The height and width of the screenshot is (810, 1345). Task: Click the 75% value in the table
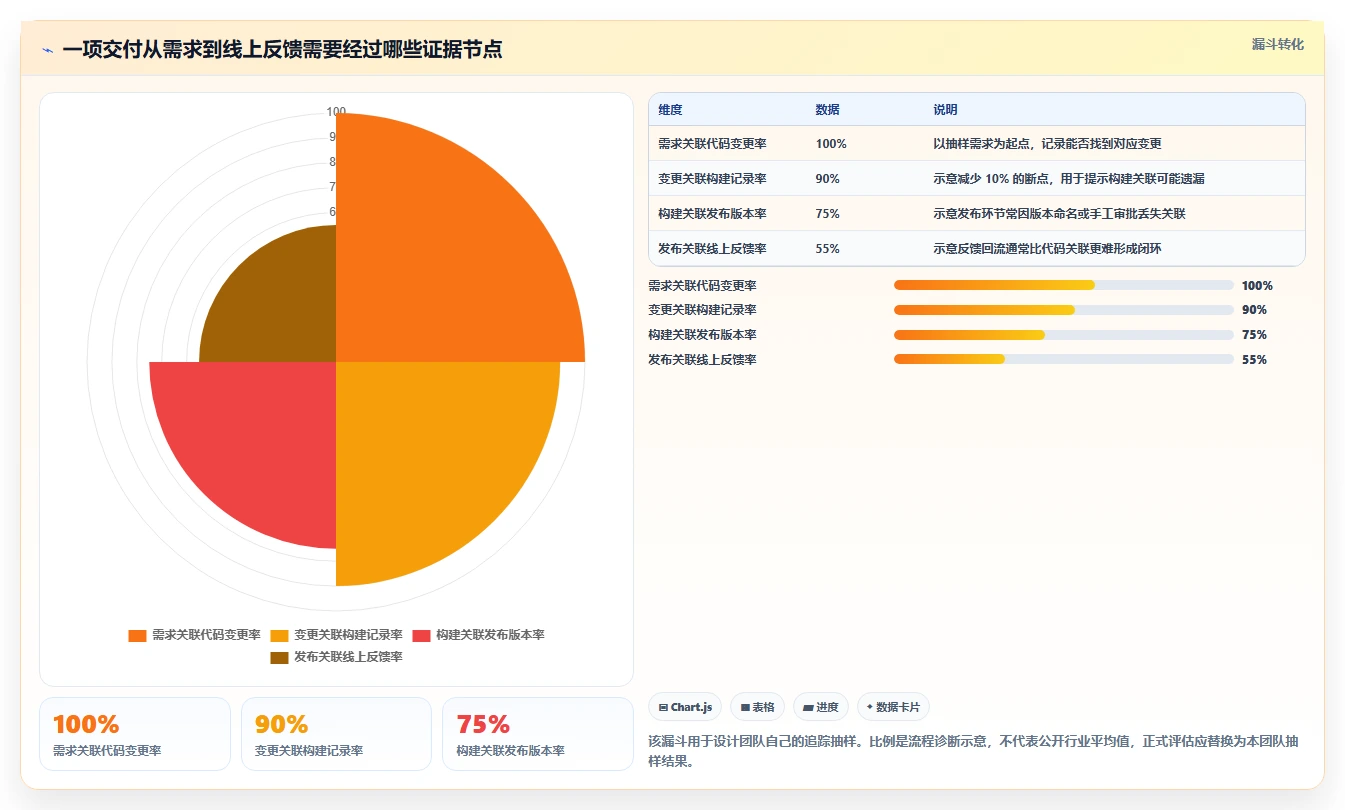coord(827,214)
